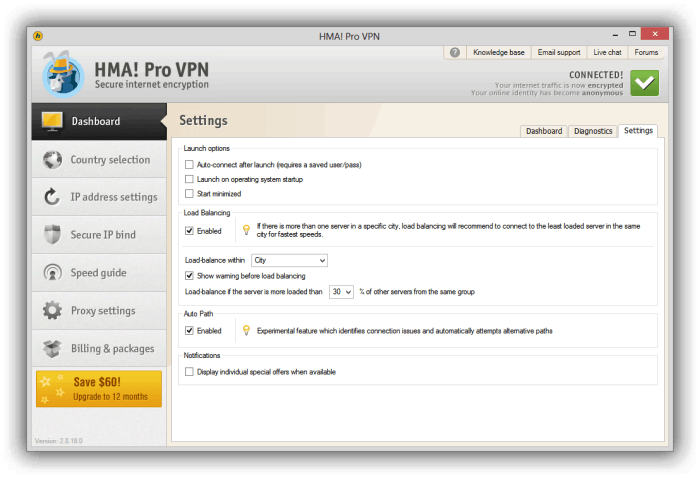
Task: Click the Auto Path lightbulb hint icon
Action: 246,330
